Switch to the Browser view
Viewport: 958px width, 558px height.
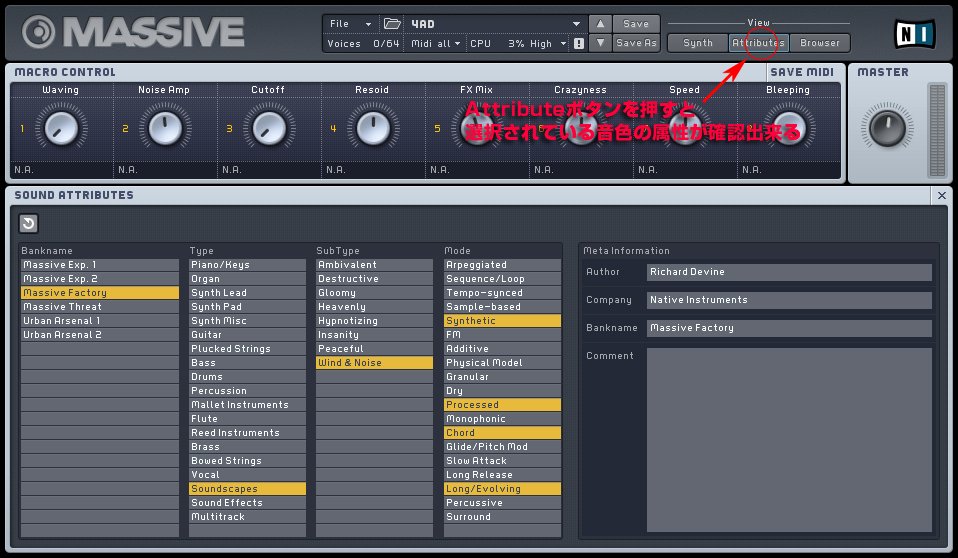click(x=820, y=43)
